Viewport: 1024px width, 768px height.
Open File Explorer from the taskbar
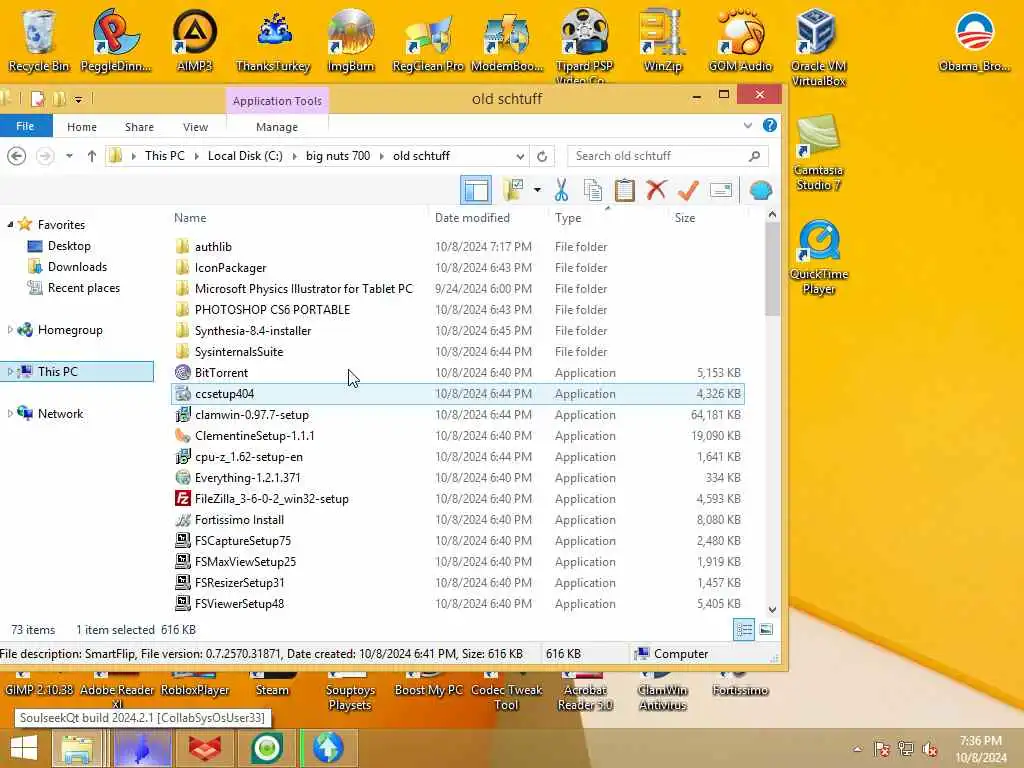tap(77, 748)
